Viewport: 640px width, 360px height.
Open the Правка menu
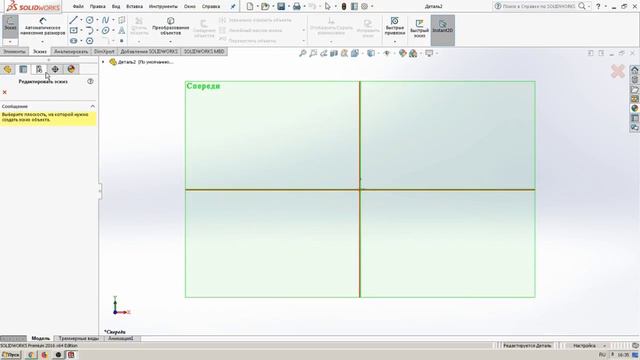coord(98,7)
